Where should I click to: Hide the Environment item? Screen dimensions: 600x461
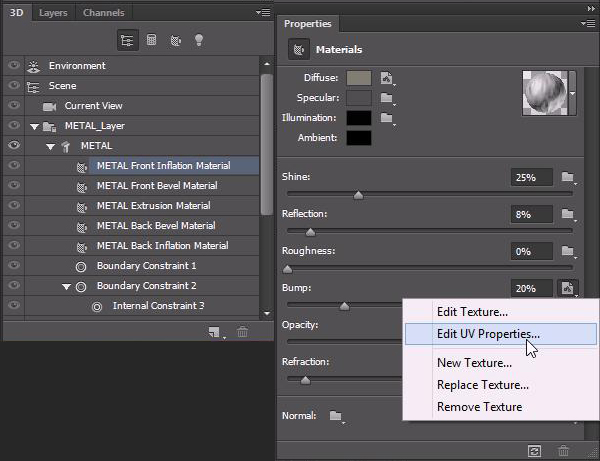(14, 66)
